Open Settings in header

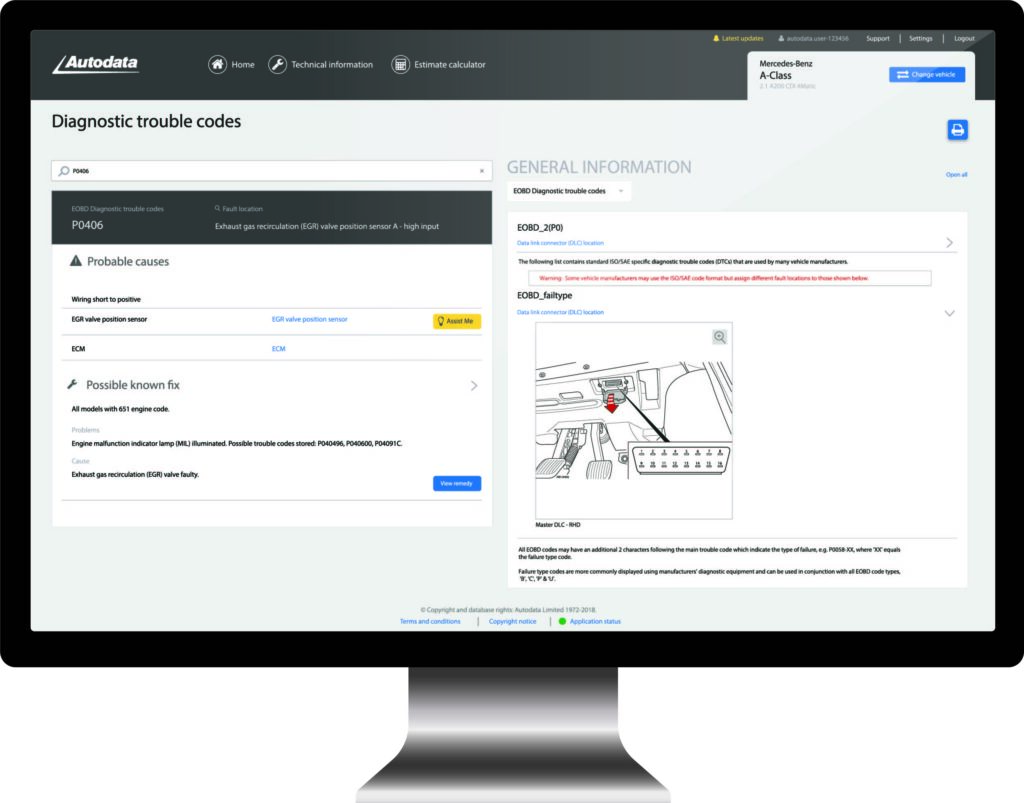pyautogui.click(x=921, y=39)
